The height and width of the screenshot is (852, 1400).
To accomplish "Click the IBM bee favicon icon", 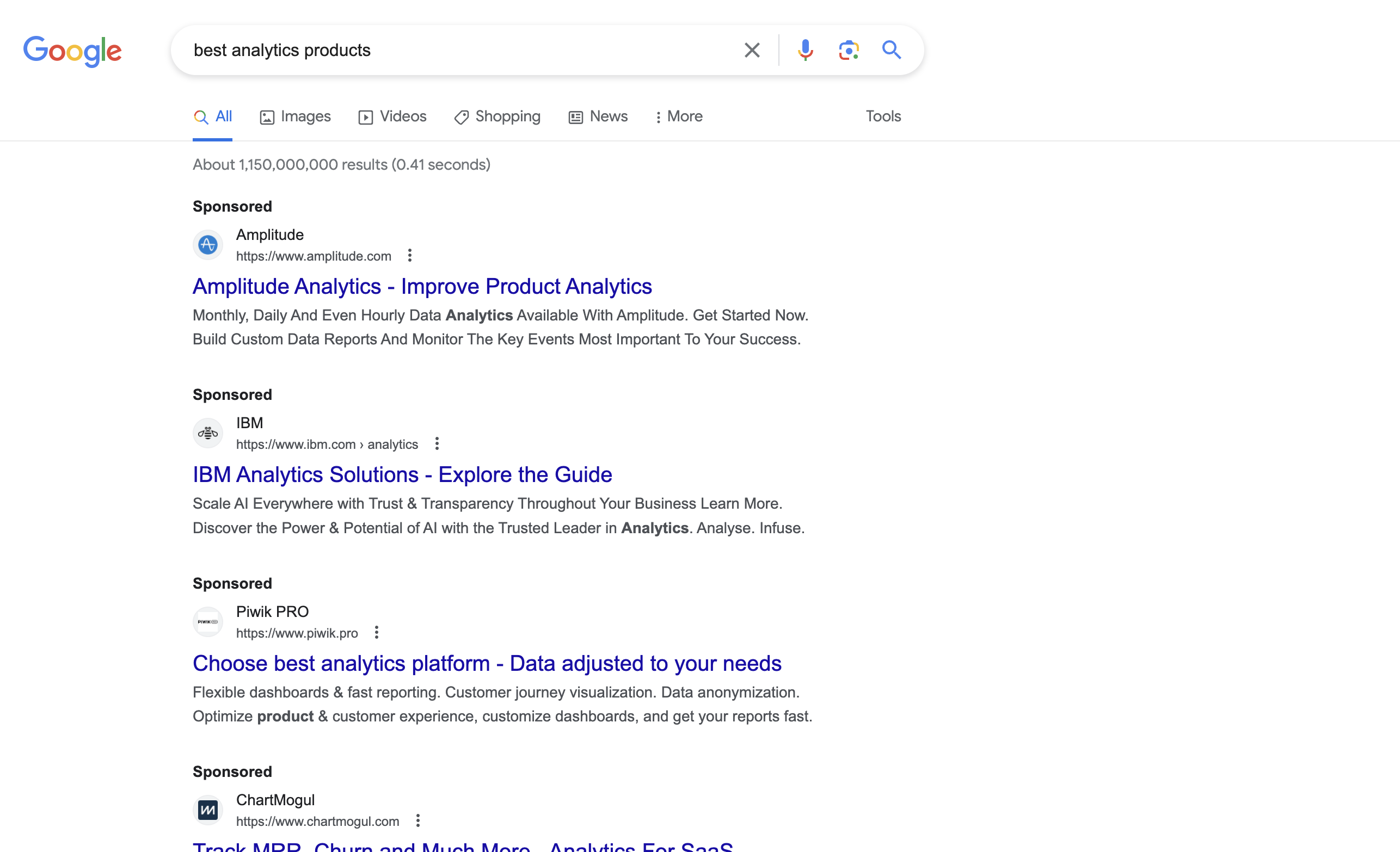I will pyautogui.click(x=207, y=434).
